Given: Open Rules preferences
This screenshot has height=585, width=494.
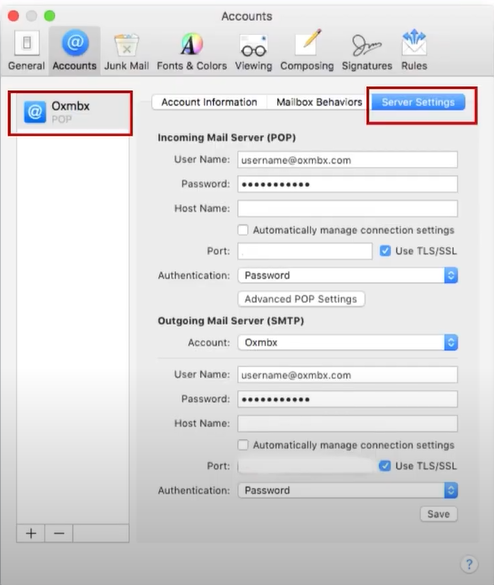Looking at the screenshot, I should [x=414, y=51].
